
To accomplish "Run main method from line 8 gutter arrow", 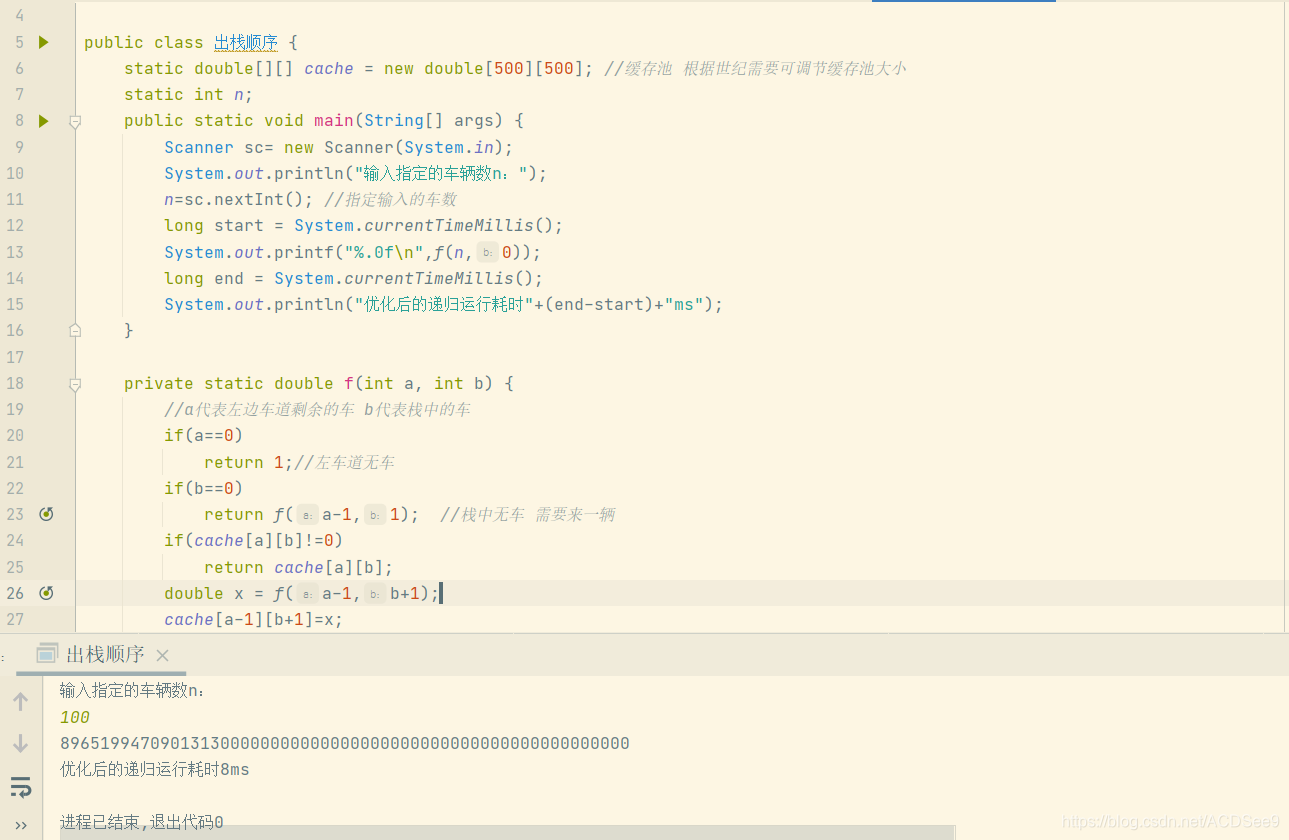I will (43, 121).
